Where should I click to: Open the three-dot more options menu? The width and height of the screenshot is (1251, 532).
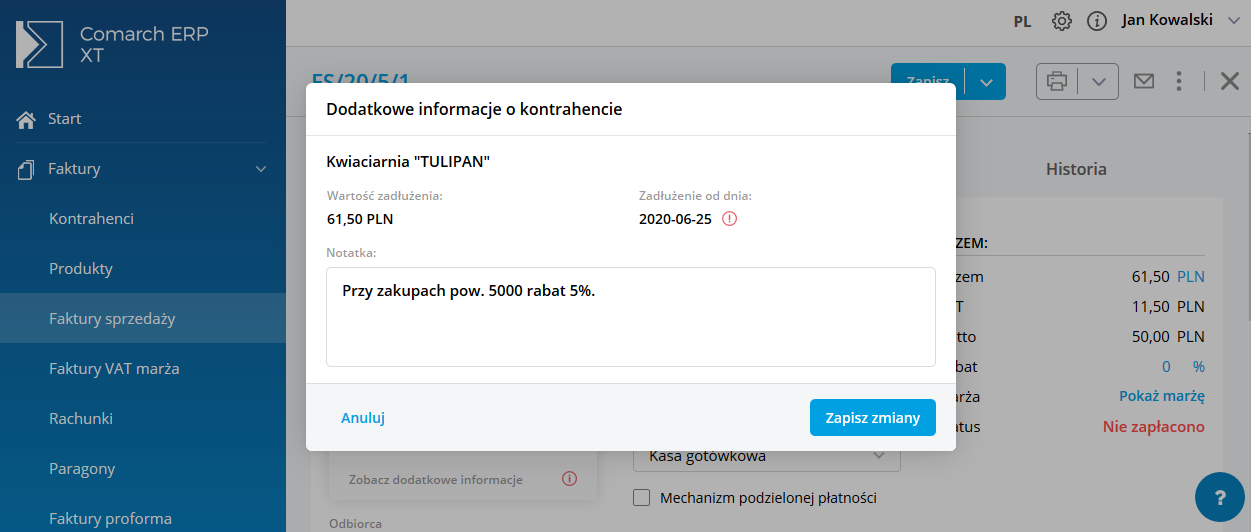click(1180, 82)
